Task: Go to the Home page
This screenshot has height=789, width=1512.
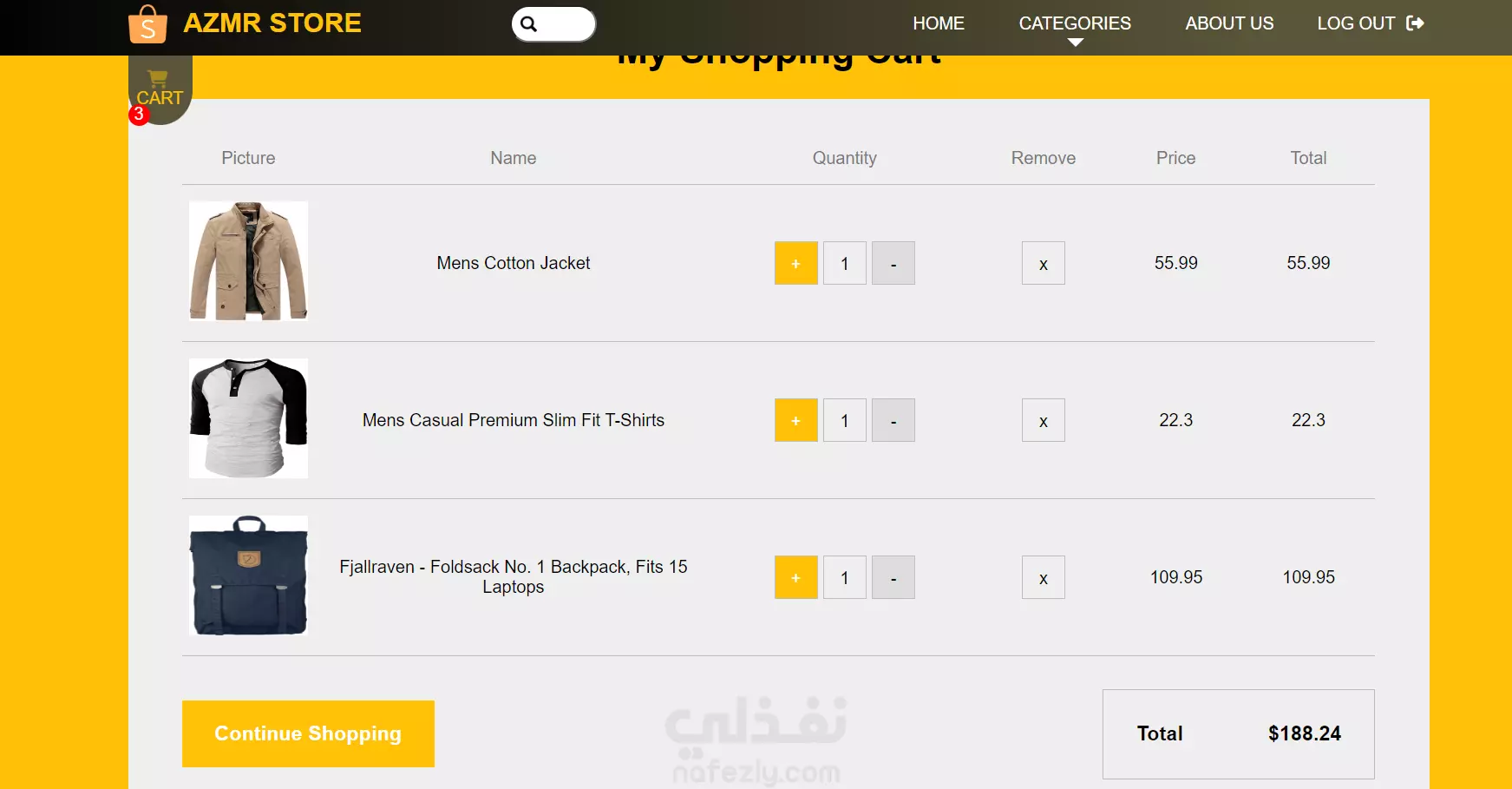Action: pos(939,23)
